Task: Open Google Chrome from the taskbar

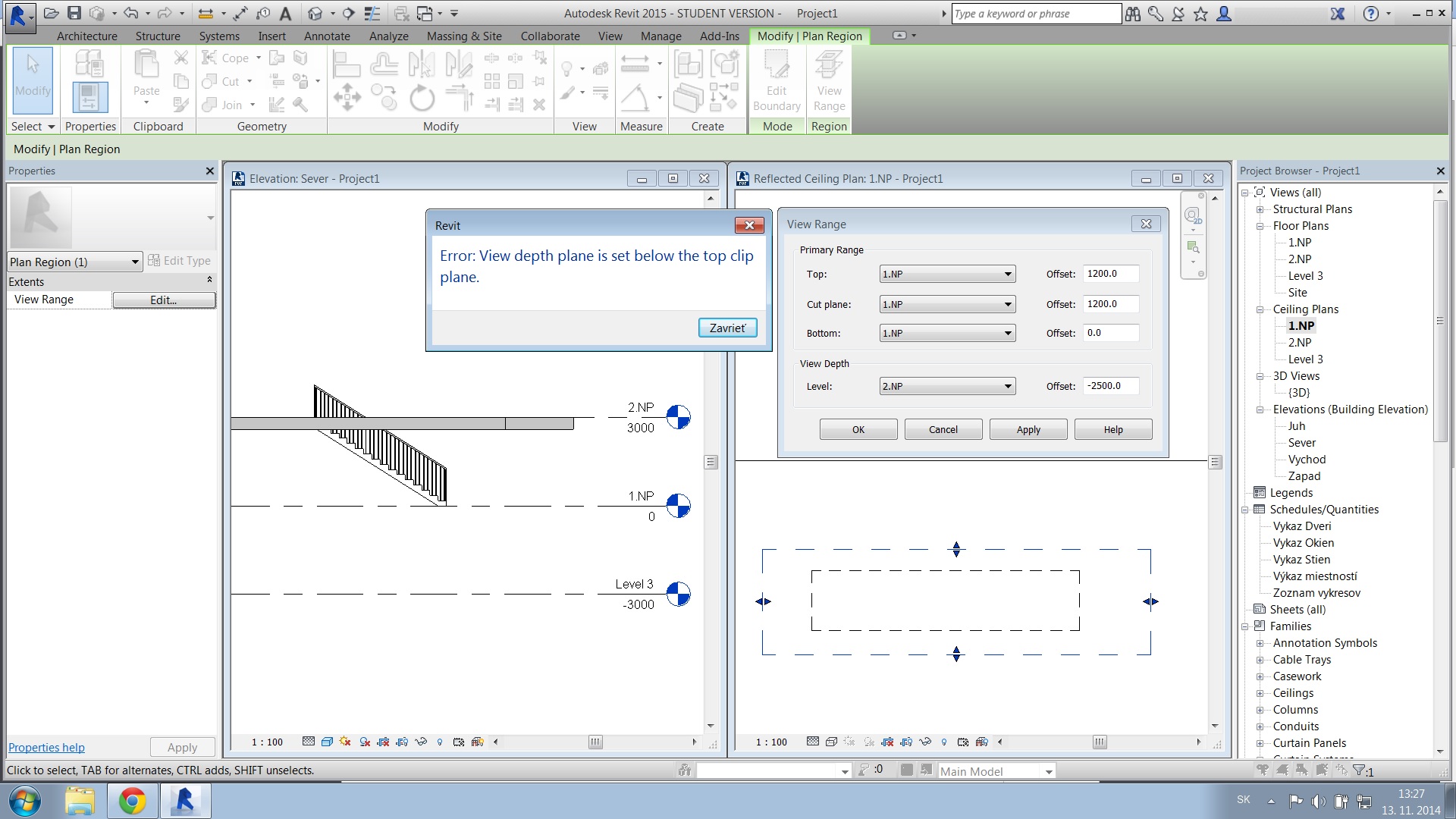Action: point(132,800)
